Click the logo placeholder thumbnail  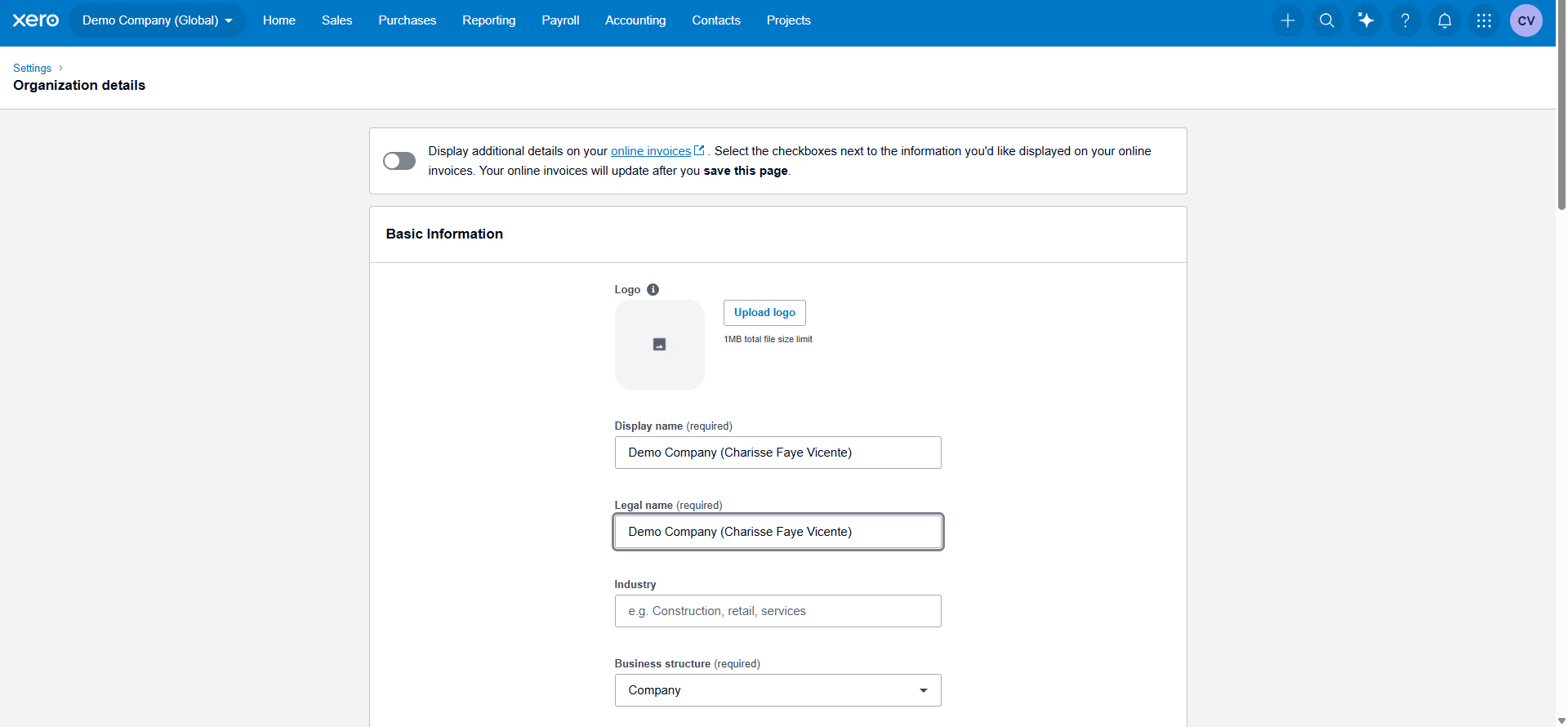point(659,345)
